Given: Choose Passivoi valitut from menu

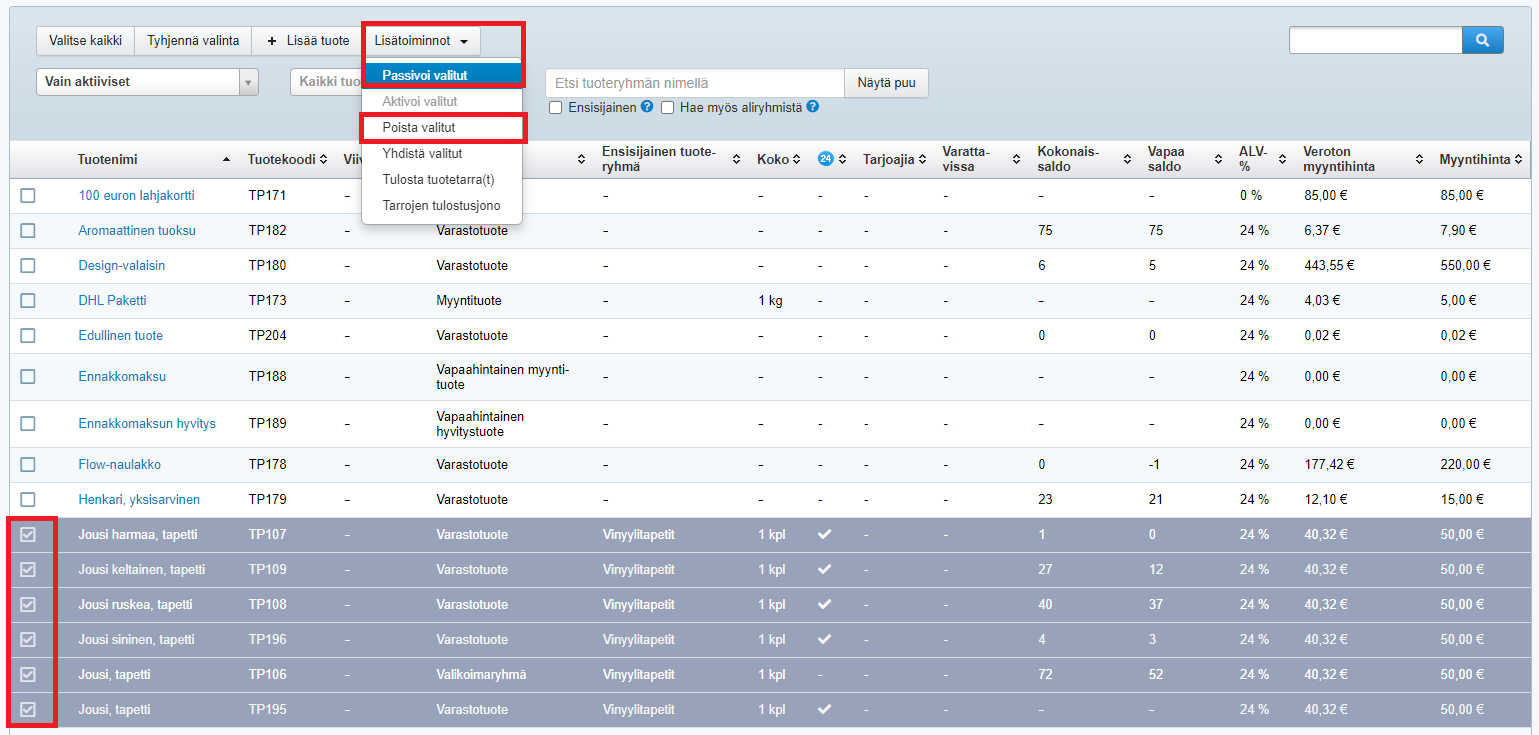Looking at the screenshot, I should (x=425, y=75).
